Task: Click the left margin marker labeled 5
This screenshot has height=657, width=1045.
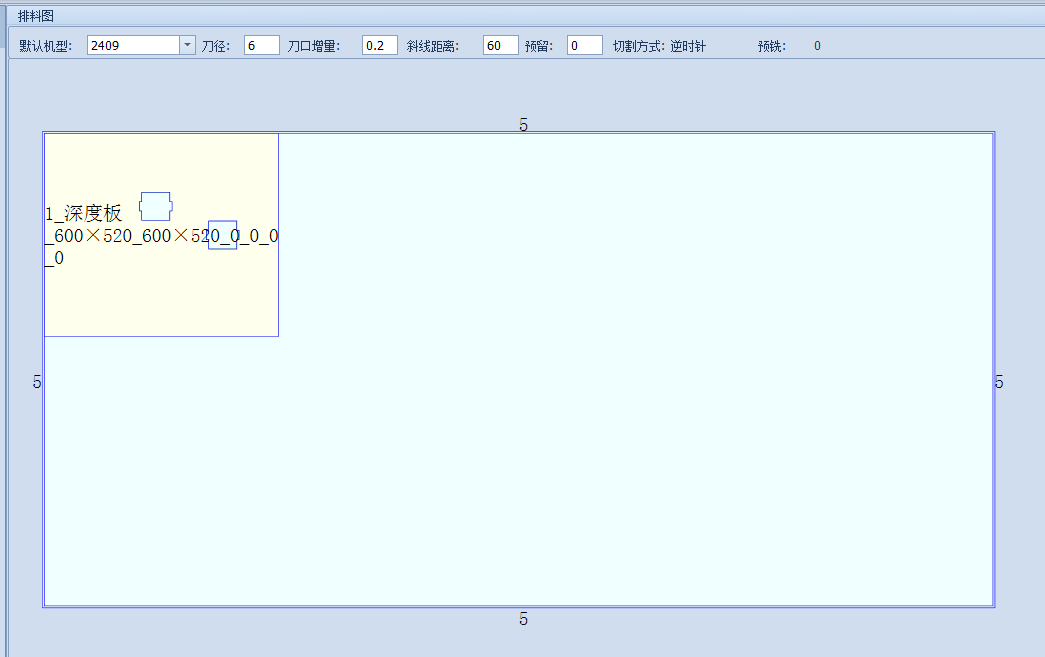Action: 36,381
